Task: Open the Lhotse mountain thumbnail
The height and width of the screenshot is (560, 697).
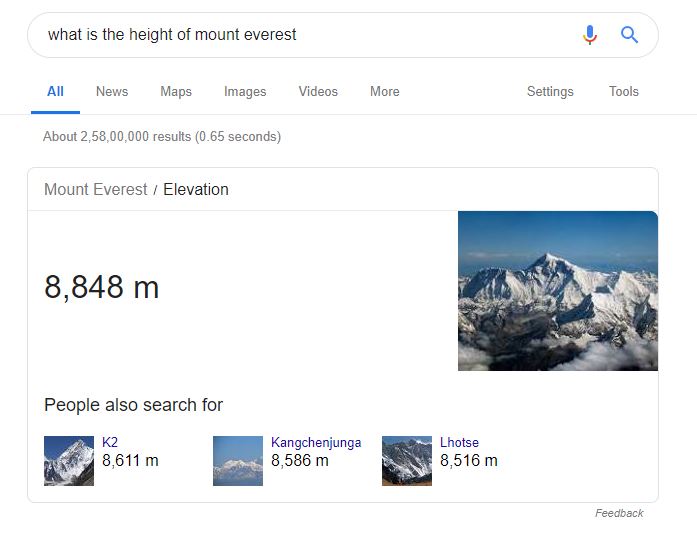Action: pos(407,461)
